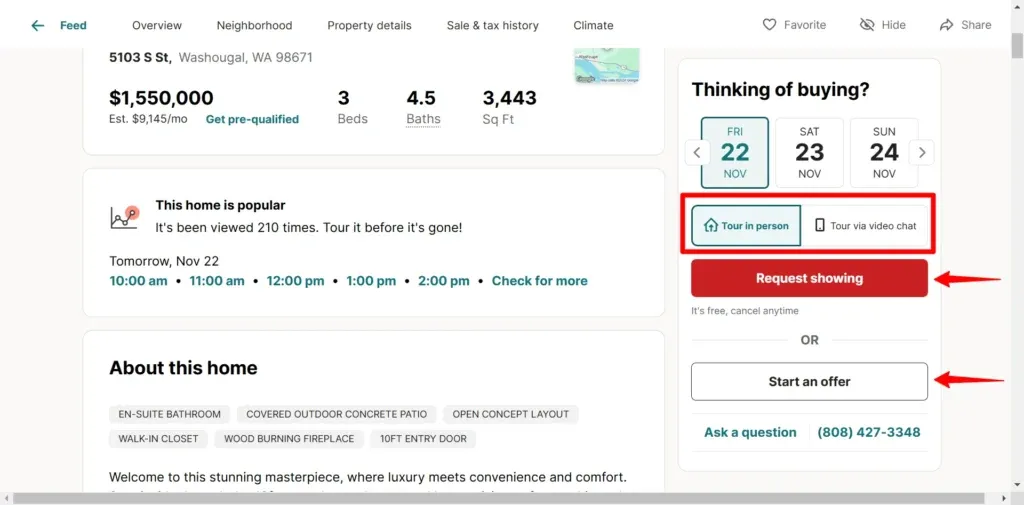Click the Favorite heart icon

(x=769, y=25)
